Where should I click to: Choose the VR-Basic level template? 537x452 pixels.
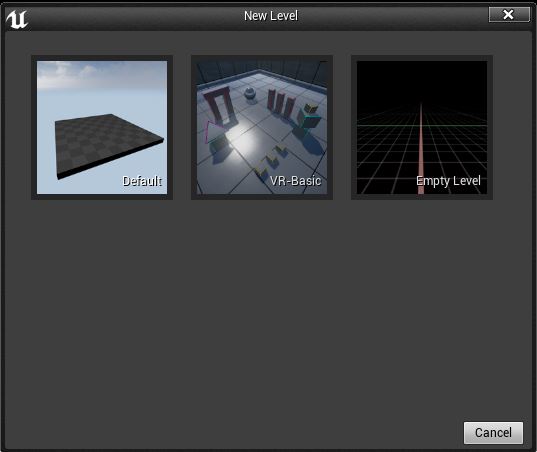coord(262,127)
